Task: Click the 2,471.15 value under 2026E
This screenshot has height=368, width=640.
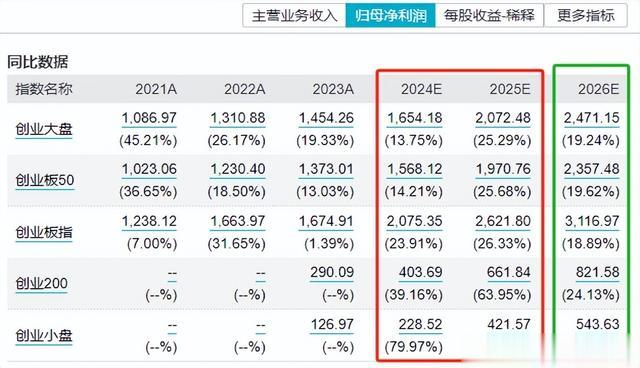Action: 591,118
